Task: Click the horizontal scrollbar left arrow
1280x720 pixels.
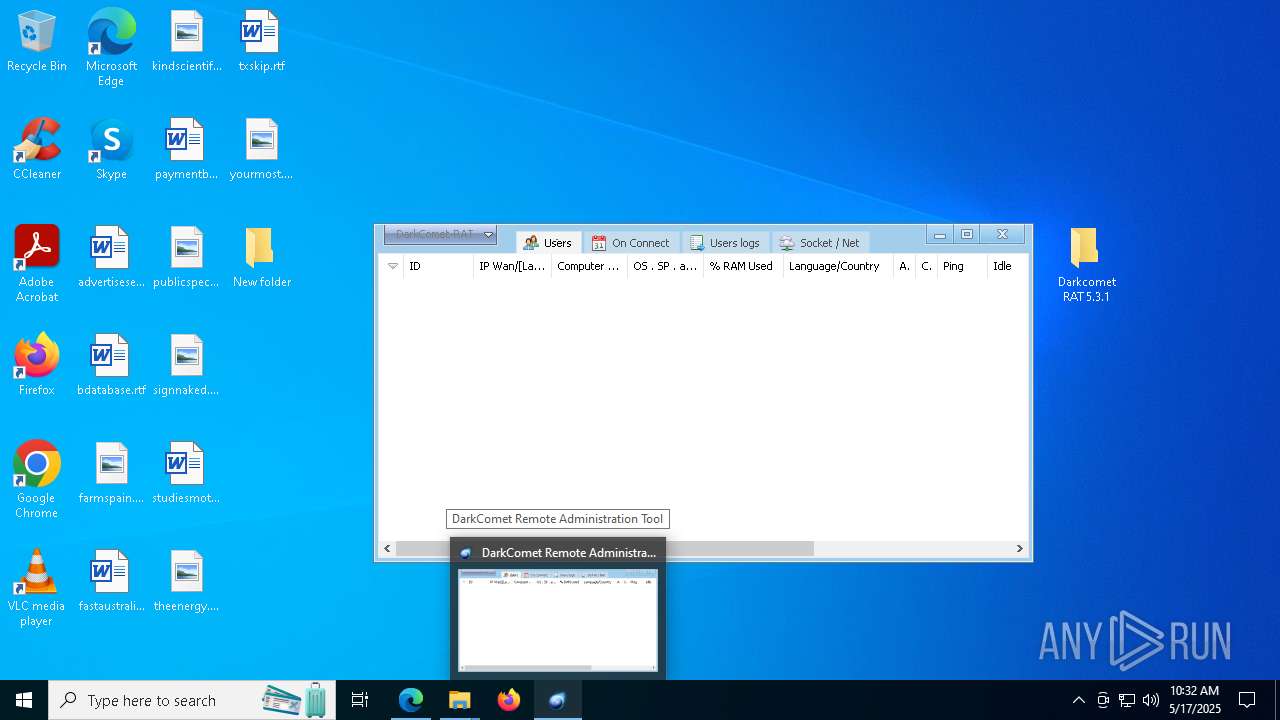Action: (x=388, y=548)
